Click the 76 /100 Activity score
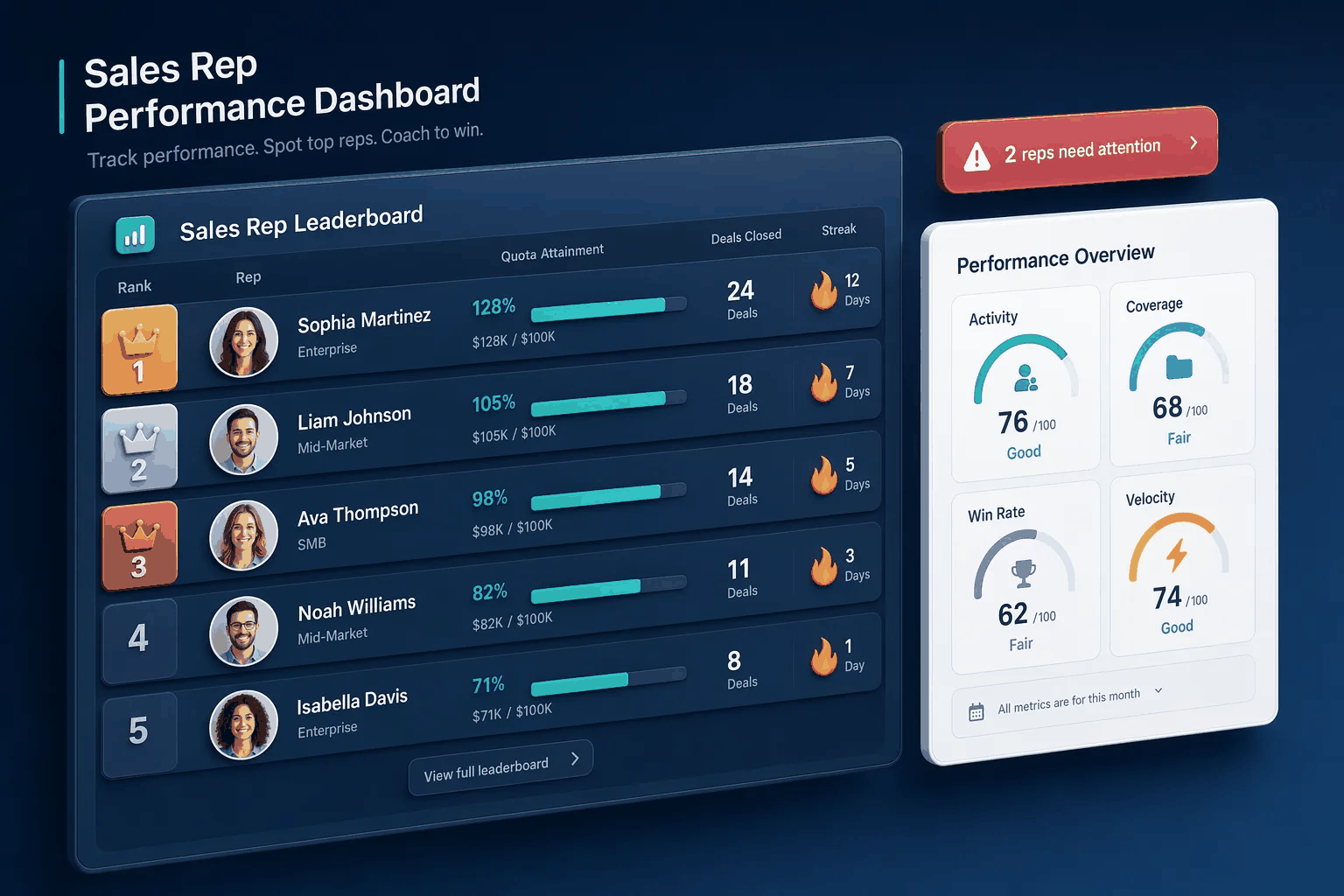 (1026, 423)
